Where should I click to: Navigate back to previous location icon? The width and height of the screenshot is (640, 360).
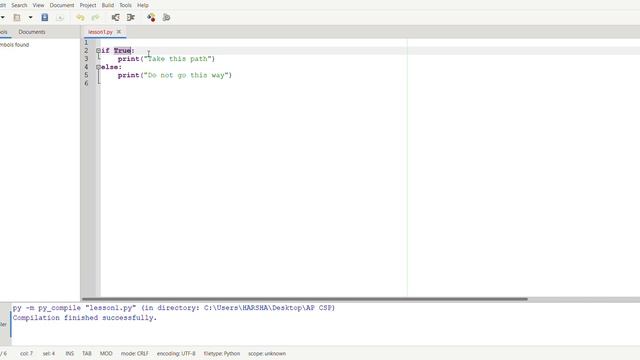coord(116,18)
